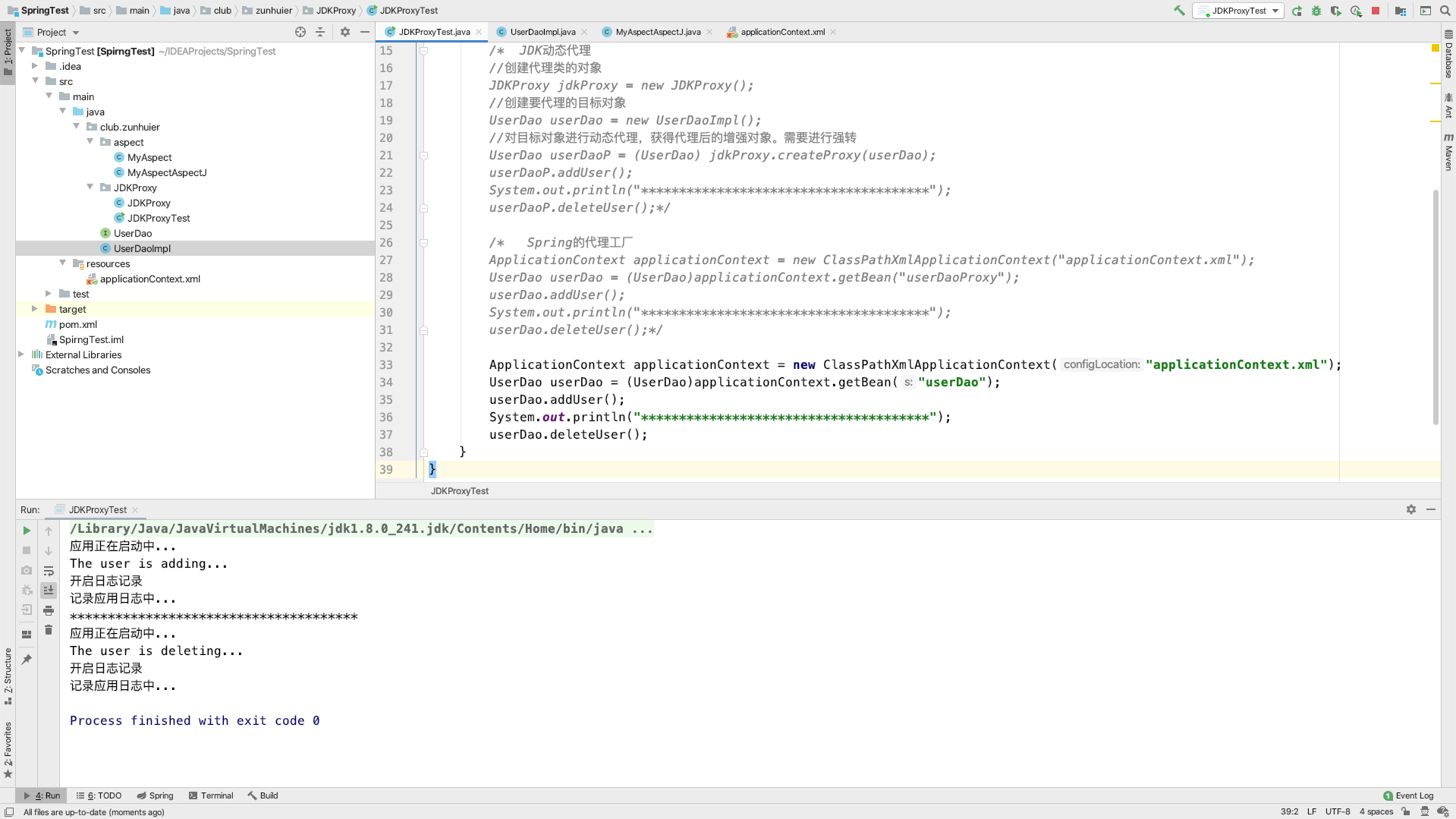Click the Debug bug icon in top toolbar
Image resolution: width=1456 pixels, height=819 pixels.
click(1316, 11)
